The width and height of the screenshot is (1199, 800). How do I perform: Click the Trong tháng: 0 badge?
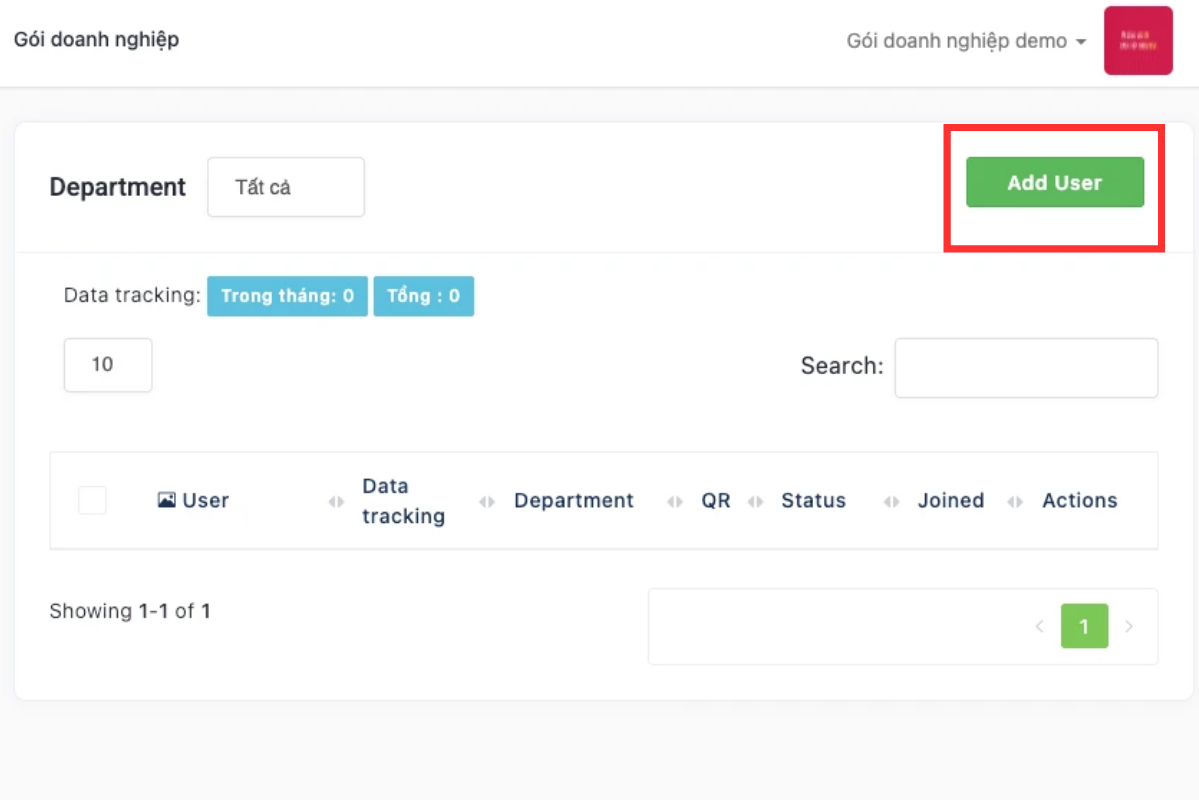(x=287, y=296)
